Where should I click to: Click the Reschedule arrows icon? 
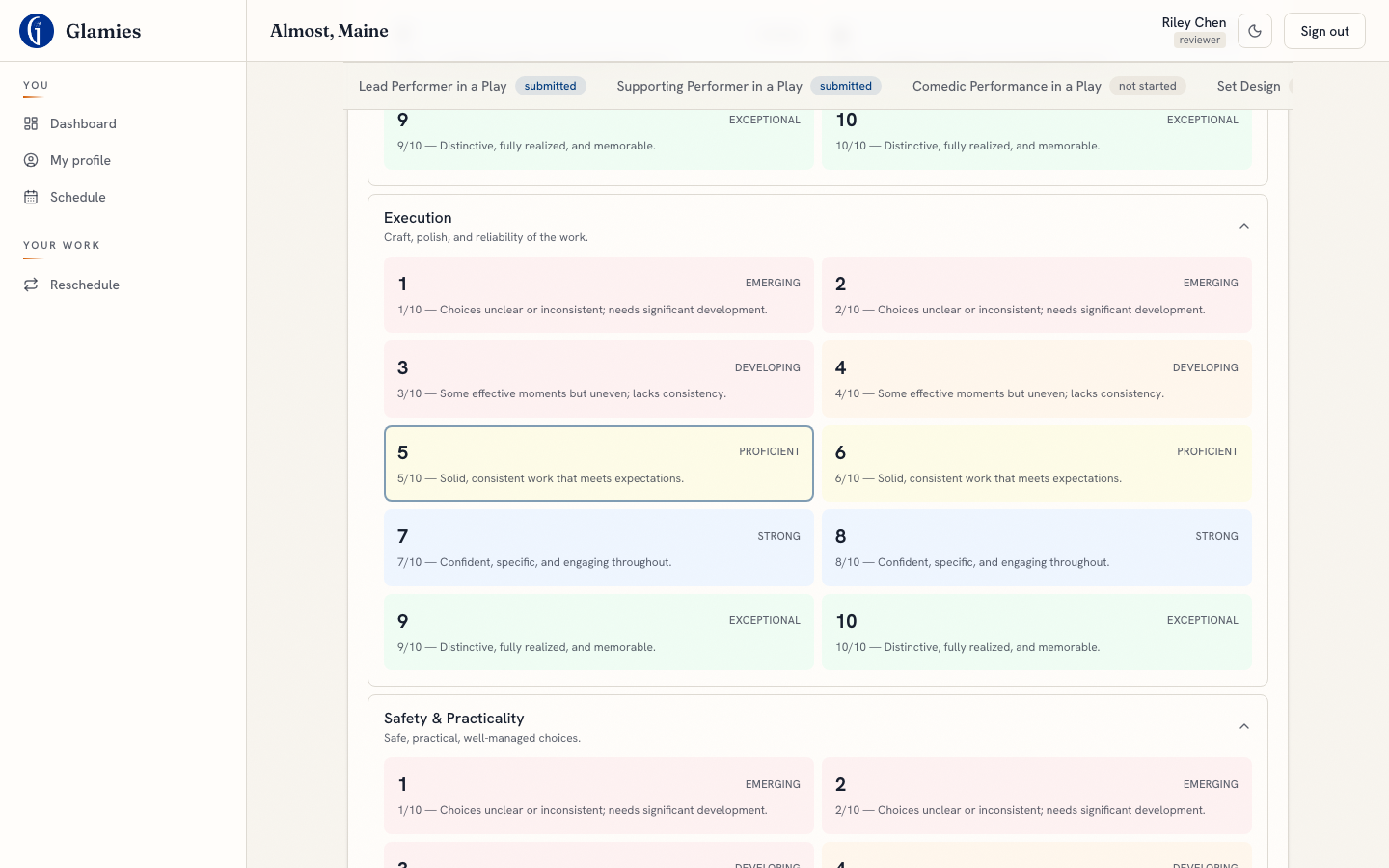pos(31,285)
